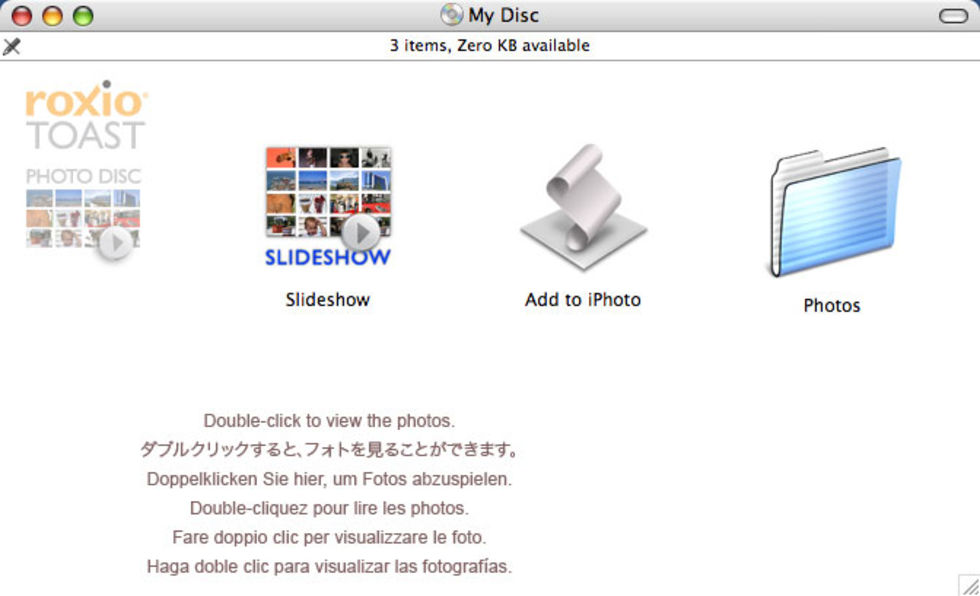Image resolution: width=980 pixels, height=596 pixels.
Task: Click the Add to iPhoto name label
Action: tap(582, 300)
